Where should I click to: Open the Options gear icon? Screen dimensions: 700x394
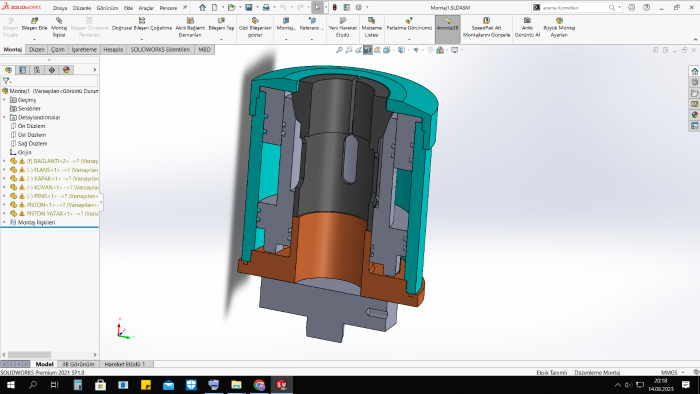click(358, 8)
